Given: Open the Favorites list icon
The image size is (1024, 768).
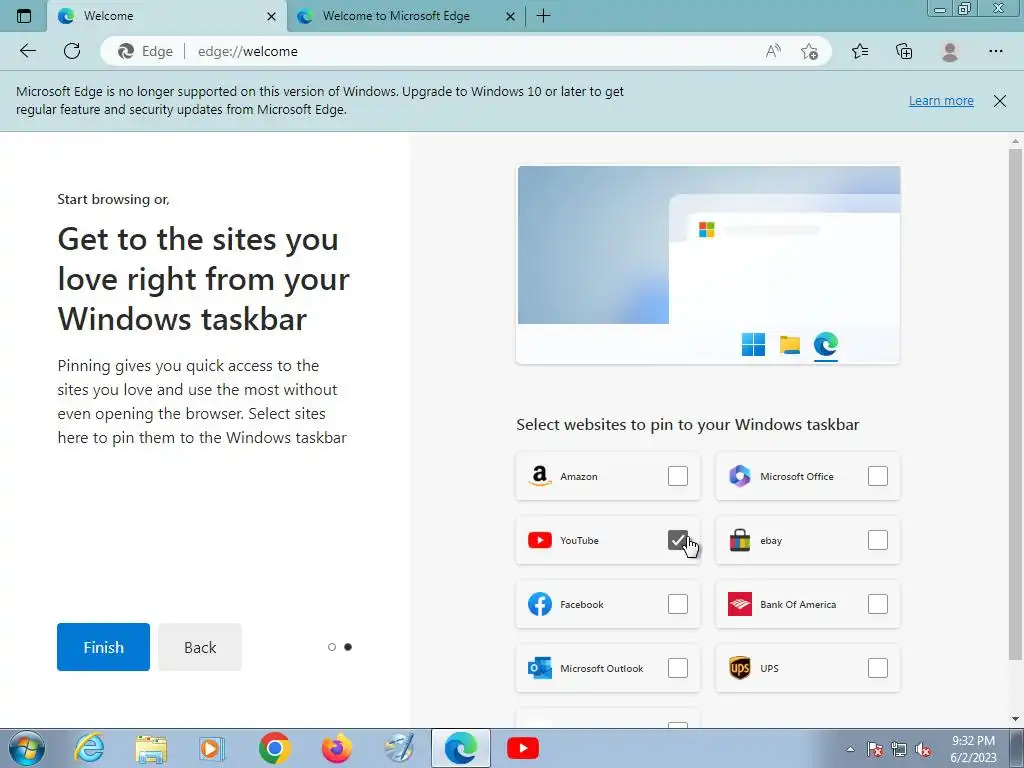Looking at the screenshot, I should (860, 51).
